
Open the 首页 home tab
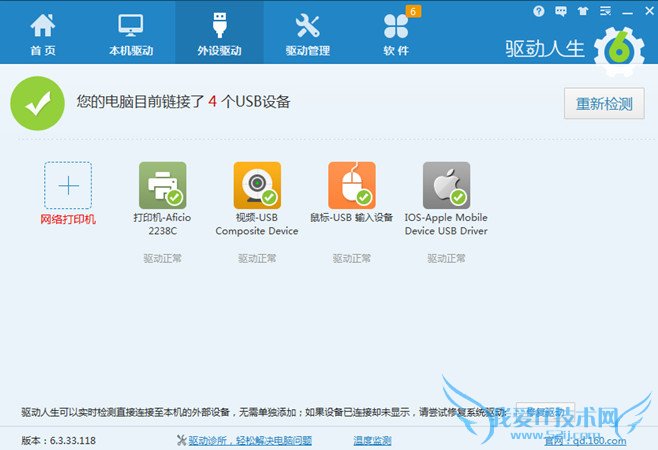43,34
